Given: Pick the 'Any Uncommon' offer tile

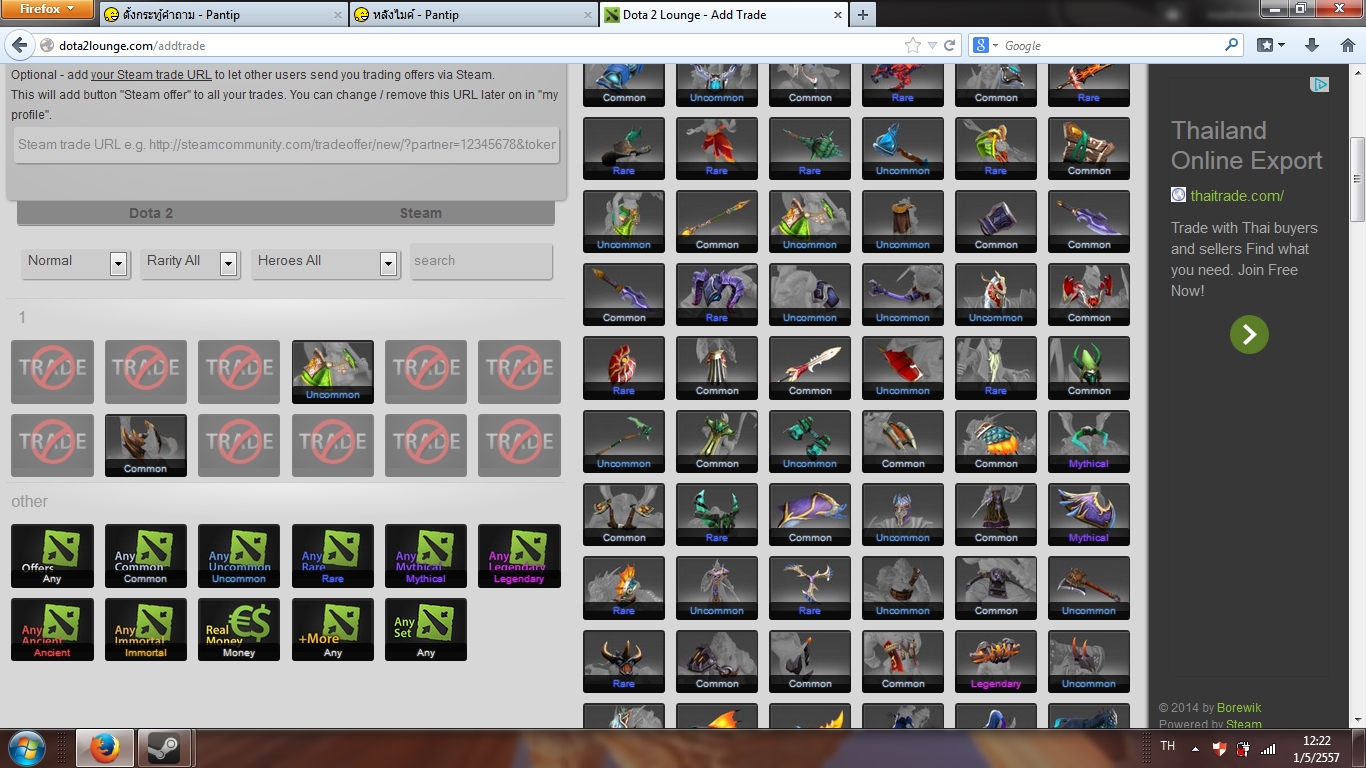Looking at the screenshot, I should click(x=239, y=556).
